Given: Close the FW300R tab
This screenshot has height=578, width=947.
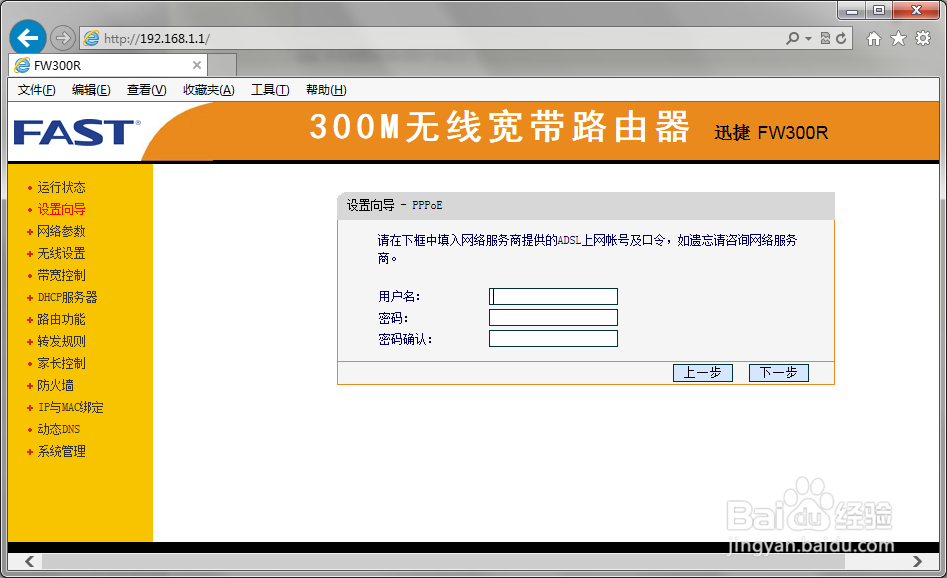Looking at the screenshot, I should (196, 65).
